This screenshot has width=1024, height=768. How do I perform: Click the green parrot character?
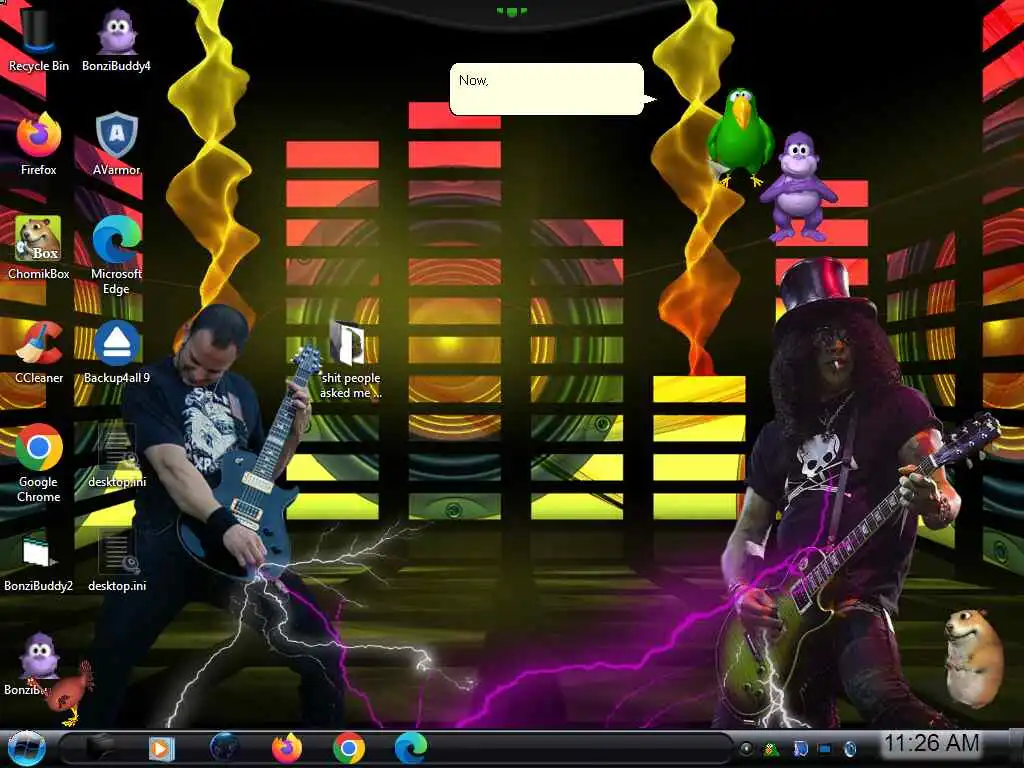(x=740, y=137)
